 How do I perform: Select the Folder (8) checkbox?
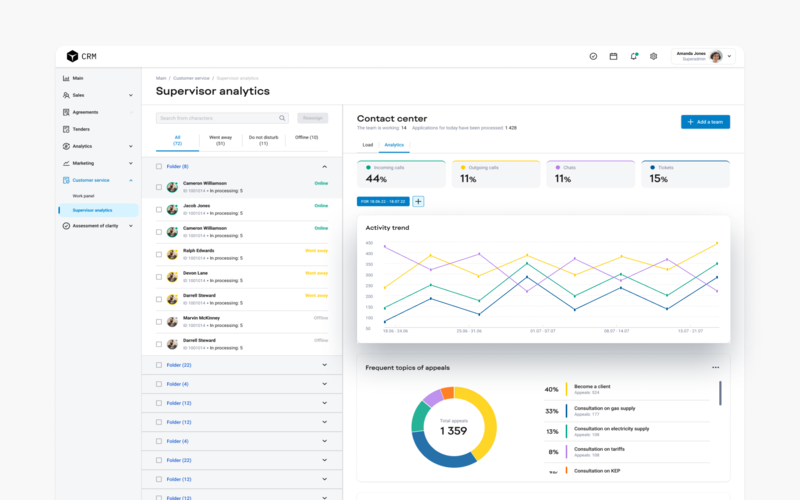[x=158, y=166]
